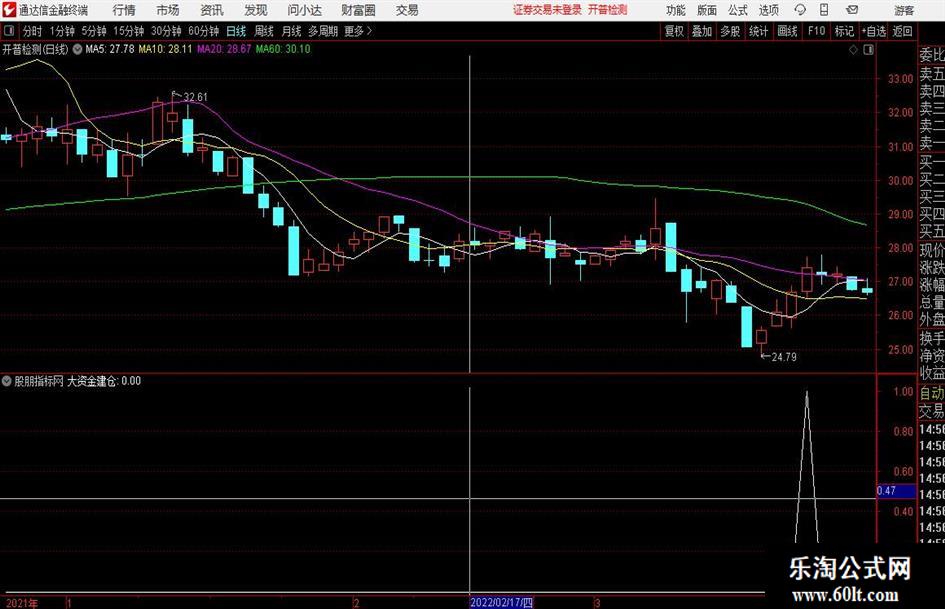Open the 开普检测 indicator dropdown arrow
Viewport: 945px width, 609px height.
77,49
